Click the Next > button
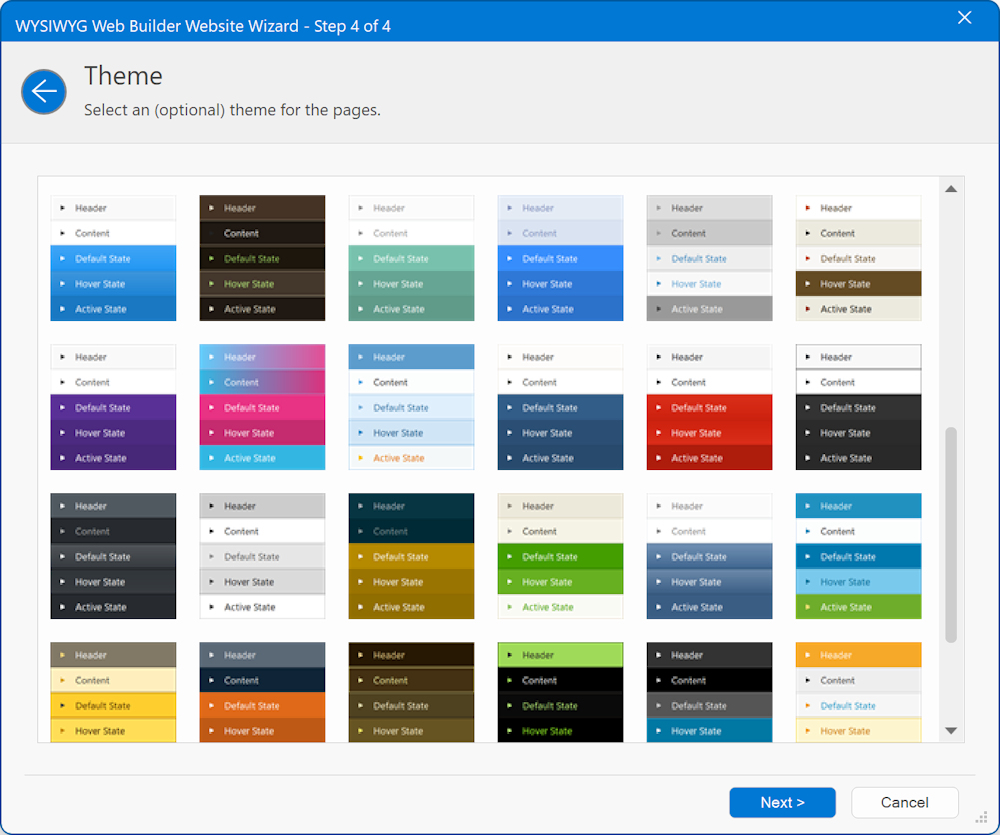 (782, 802)
